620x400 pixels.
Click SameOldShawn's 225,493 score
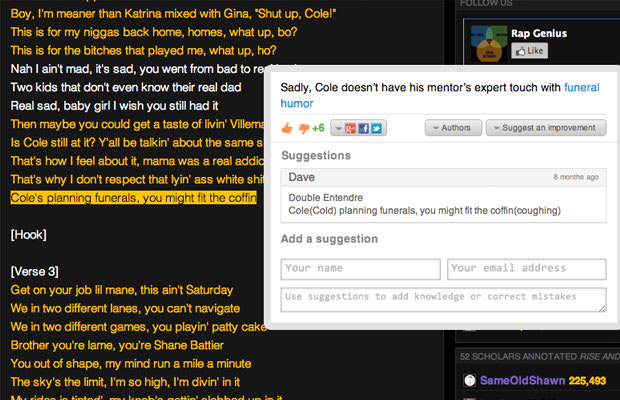point(587,381)
